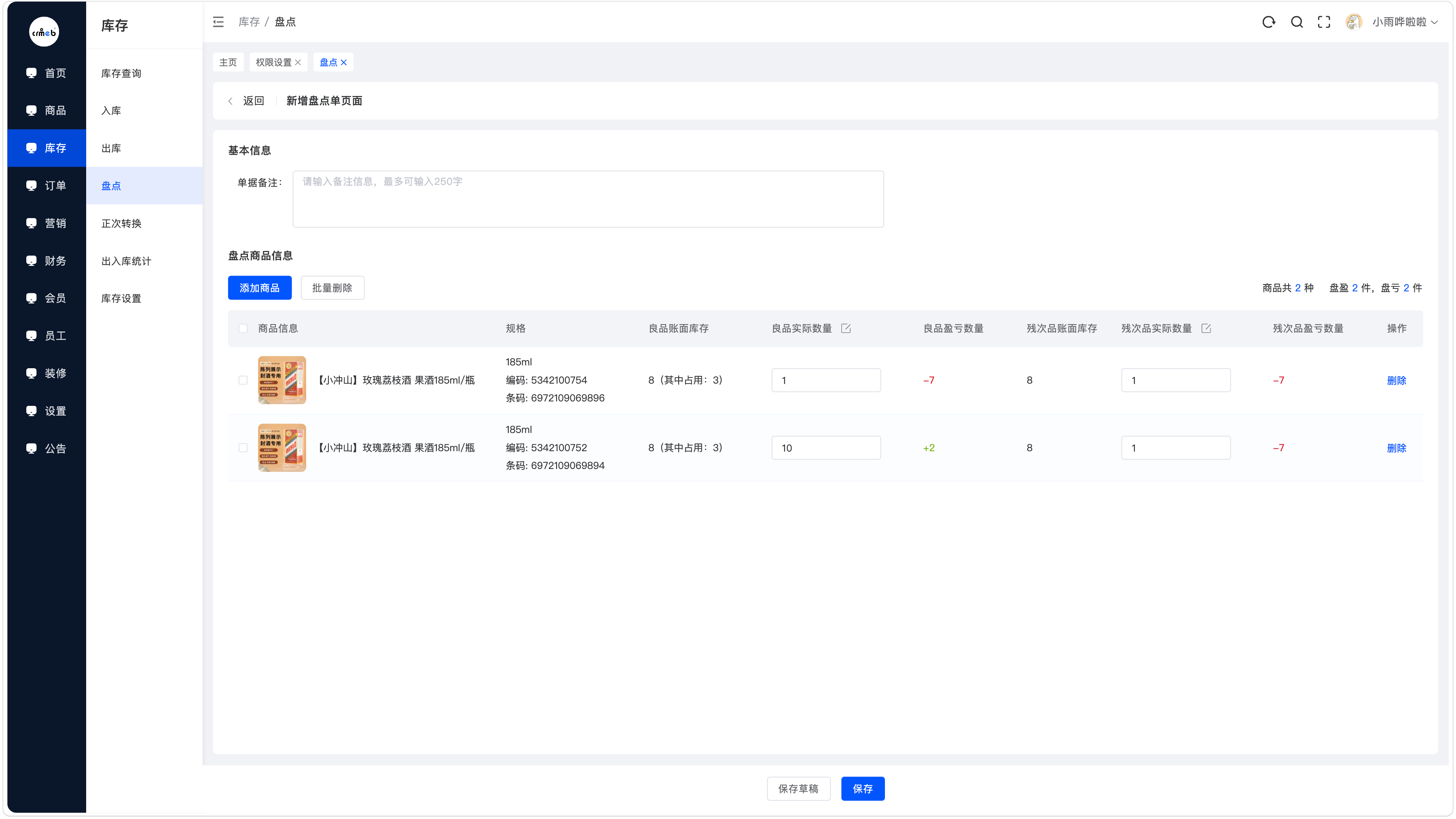Viewport: 1456px width, 819px height.
Task: Click the 单据备注 remarks text area
Action: tap(588, 199)
